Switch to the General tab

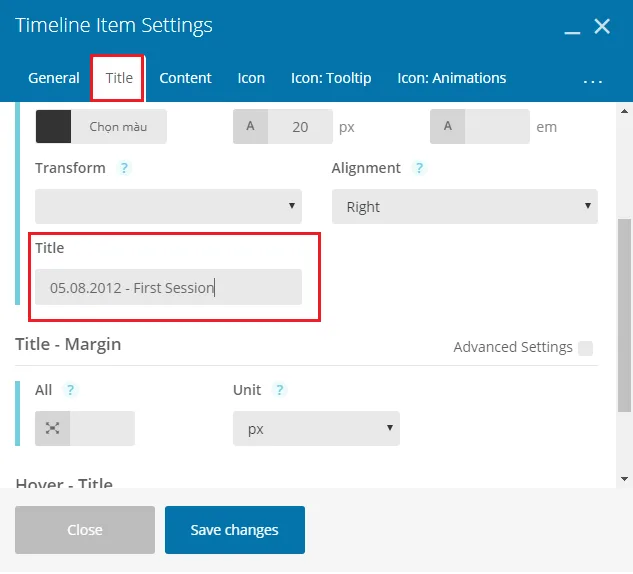[54, 78]
